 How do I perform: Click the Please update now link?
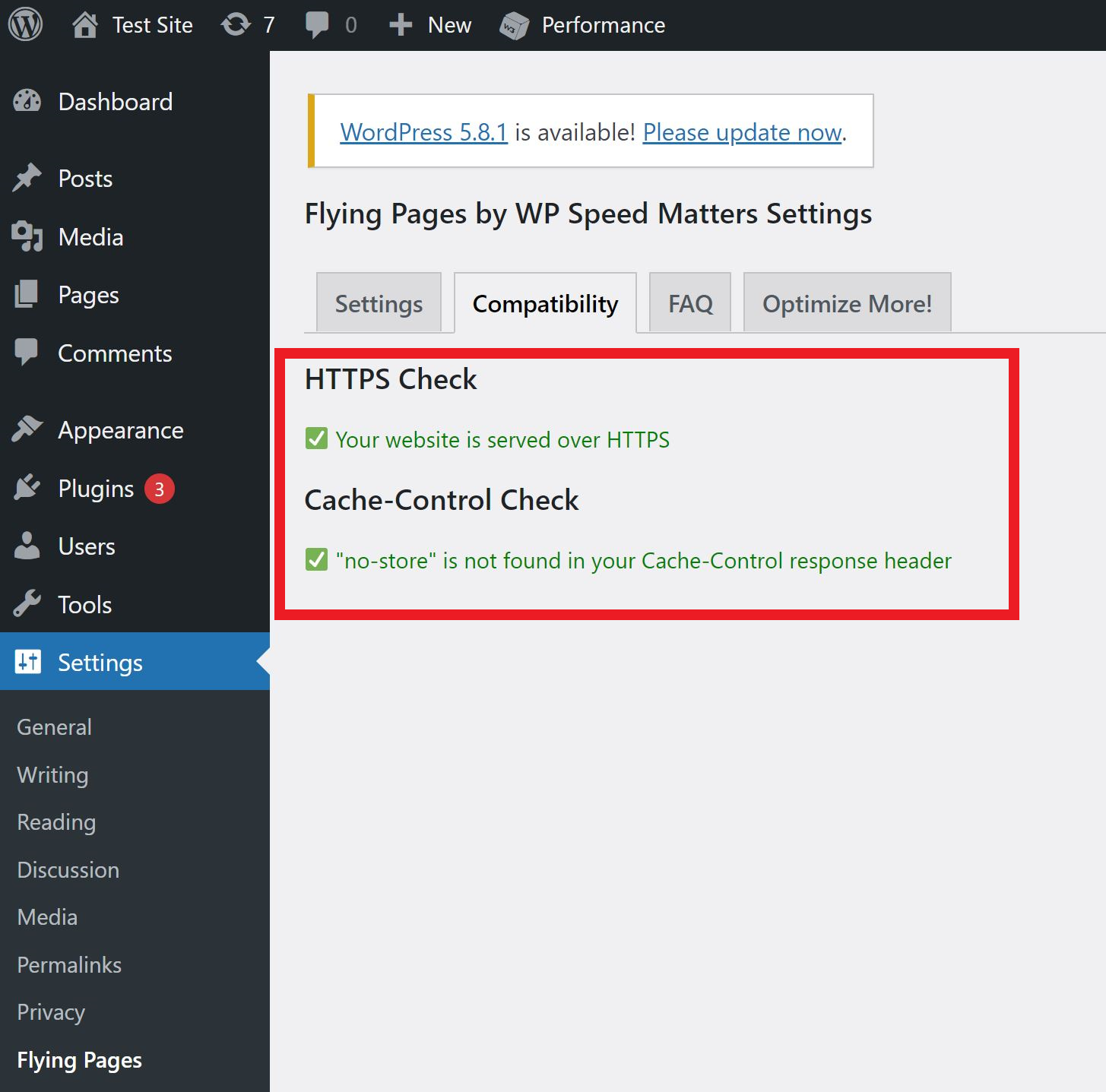tap(742, 132)
